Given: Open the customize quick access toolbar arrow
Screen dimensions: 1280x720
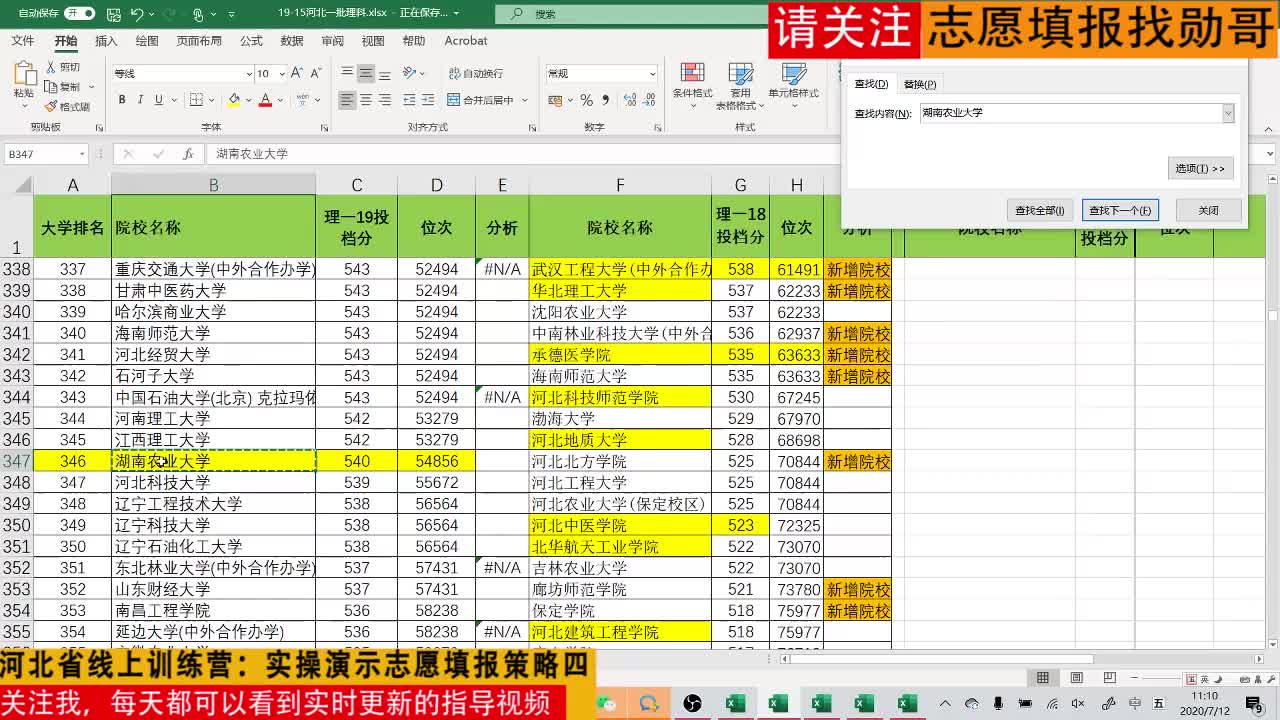Looking at the screenshot, I should [x=232, y=14].
